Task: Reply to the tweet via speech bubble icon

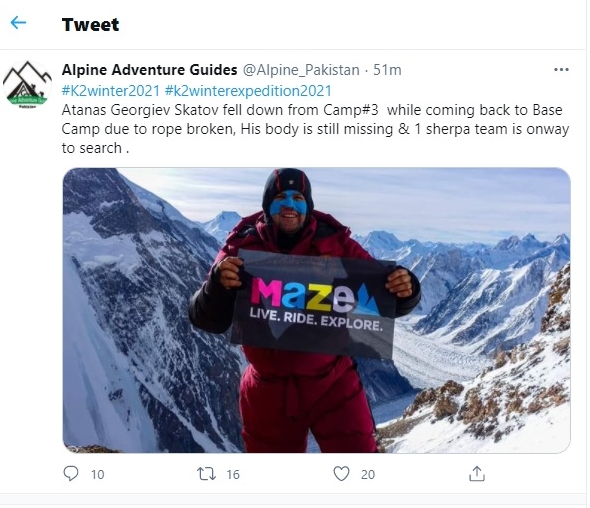Action: point(71,473)
